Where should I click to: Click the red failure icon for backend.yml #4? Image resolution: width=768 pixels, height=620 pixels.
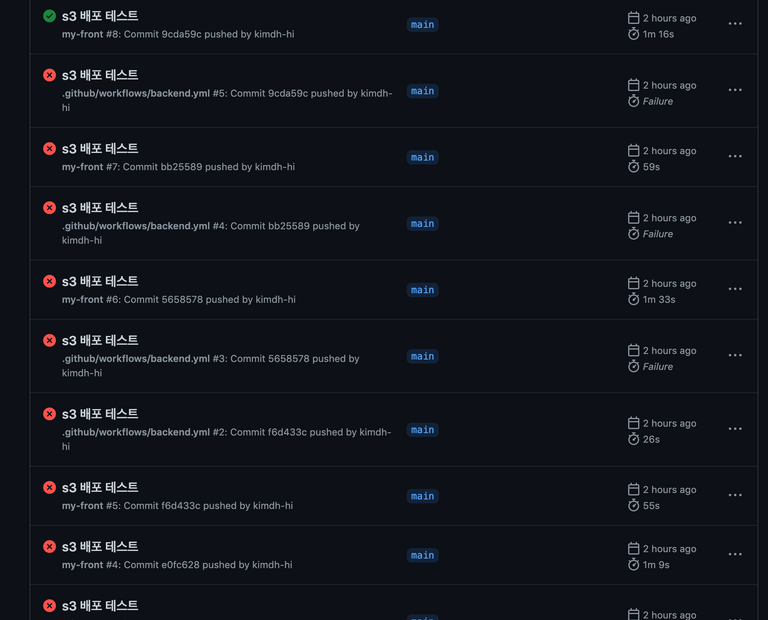click(x=49, y=208)
